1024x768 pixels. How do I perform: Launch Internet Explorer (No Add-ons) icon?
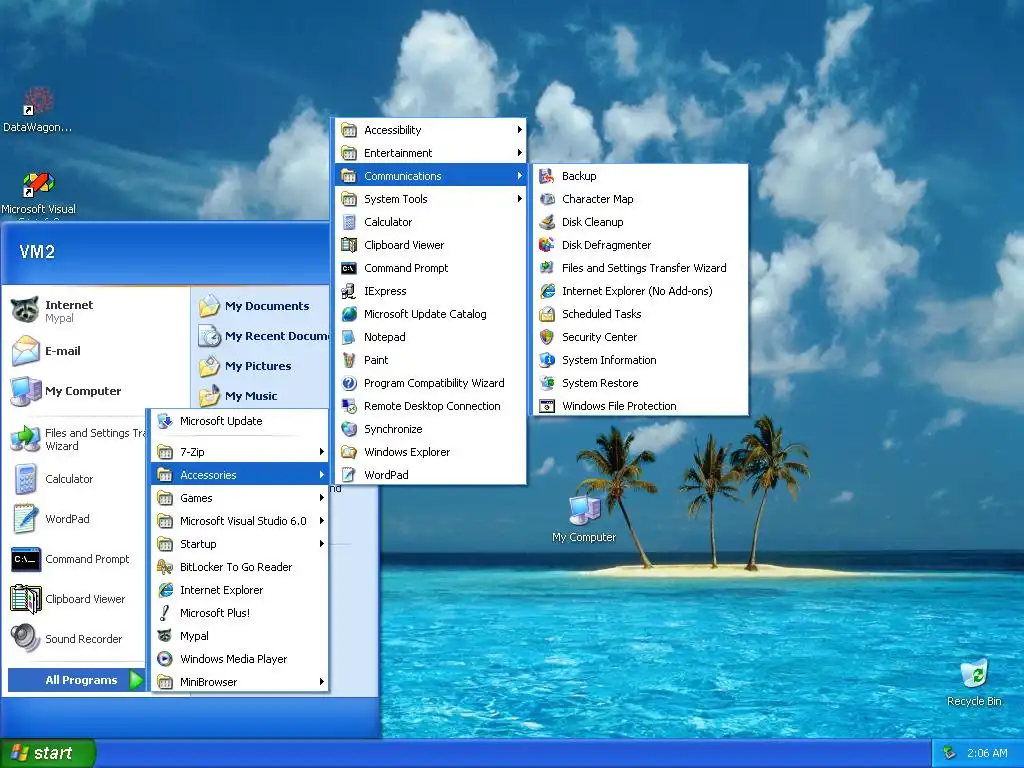click(547, 291)
